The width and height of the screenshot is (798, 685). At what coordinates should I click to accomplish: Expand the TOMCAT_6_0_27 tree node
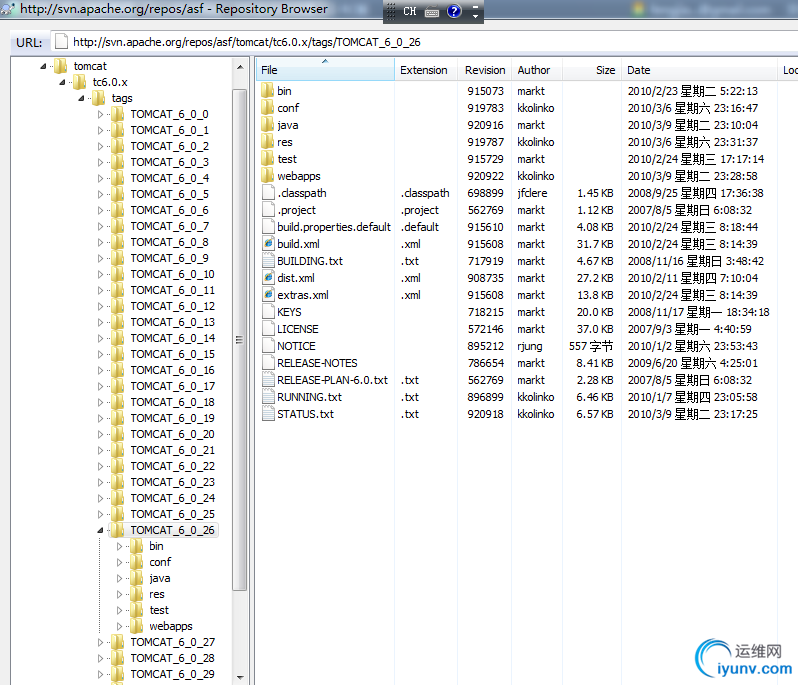pos(100,642)
